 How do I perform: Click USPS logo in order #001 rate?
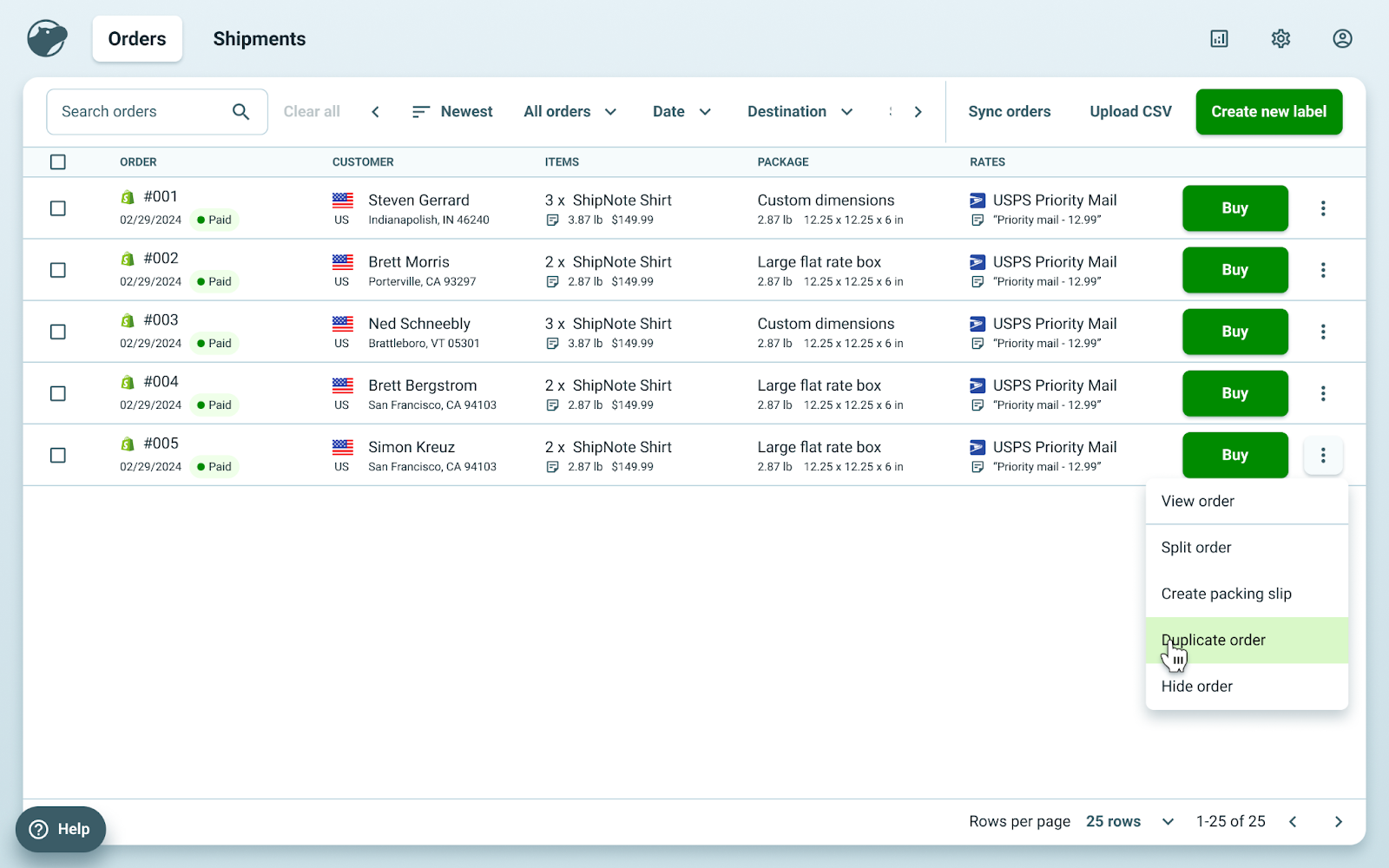tap(978, 201)
